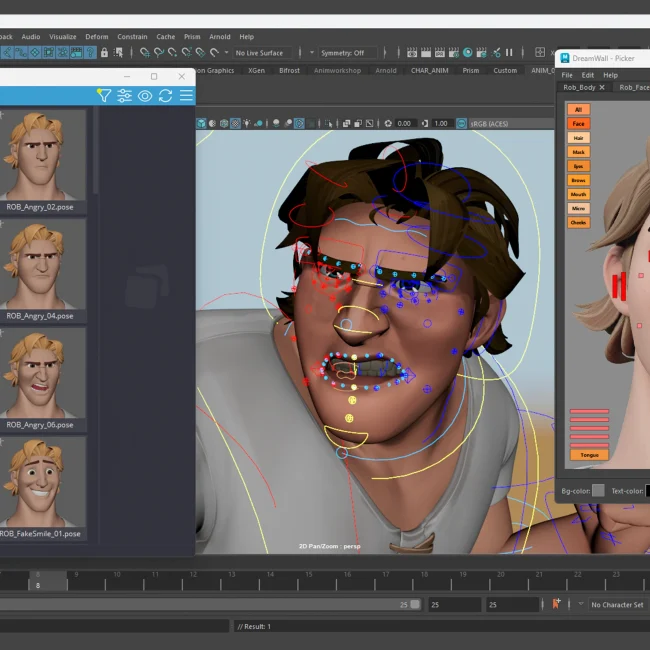Screen dimensions: 650x650
Task: Open pose library settings sliders icon
Action: [x=124, y=96]
